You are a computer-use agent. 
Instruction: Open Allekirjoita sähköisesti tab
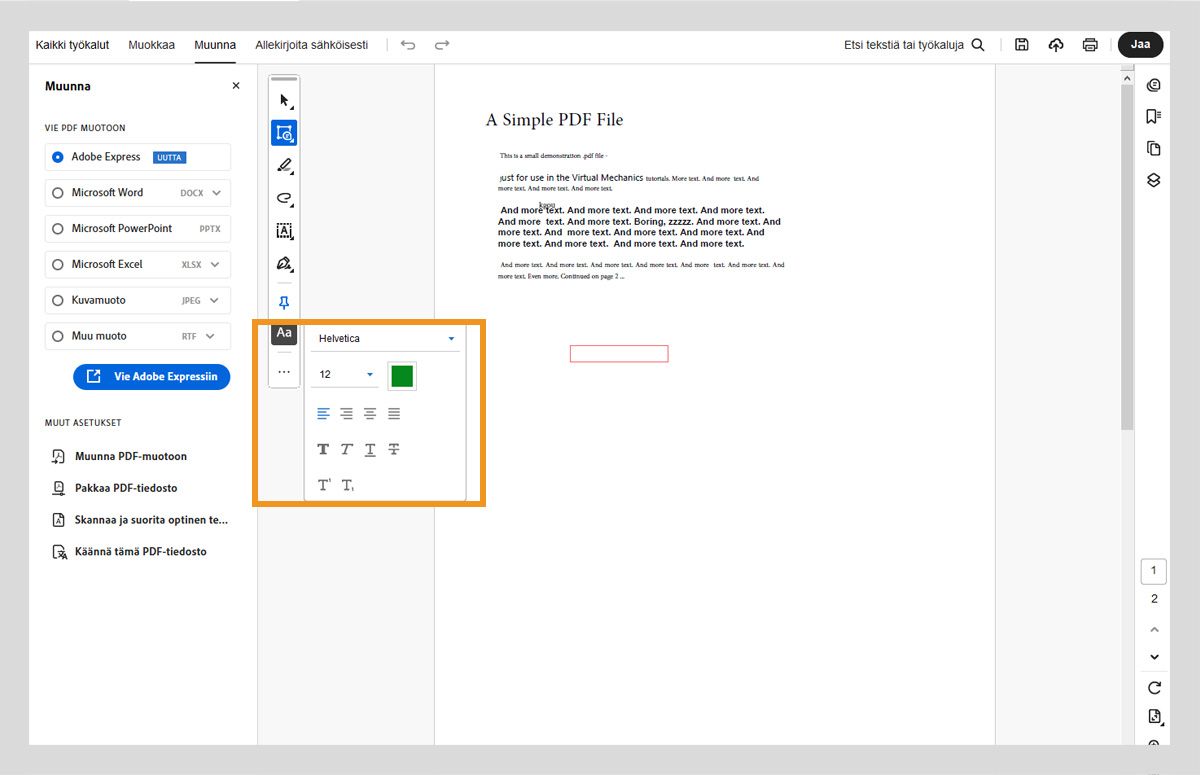tap(312, 45)
